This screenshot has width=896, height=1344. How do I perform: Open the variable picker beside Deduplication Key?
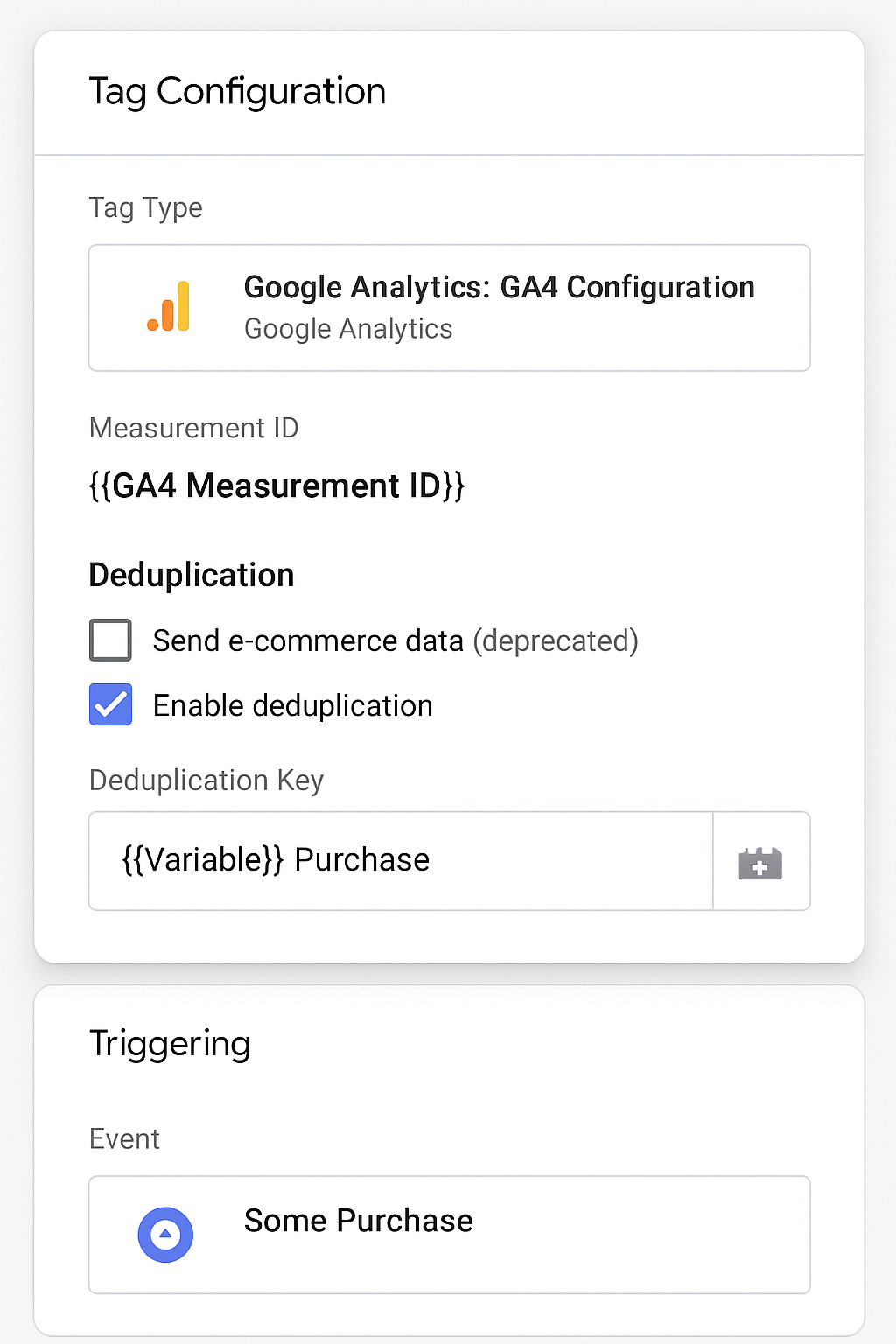[x=760, y=862]
